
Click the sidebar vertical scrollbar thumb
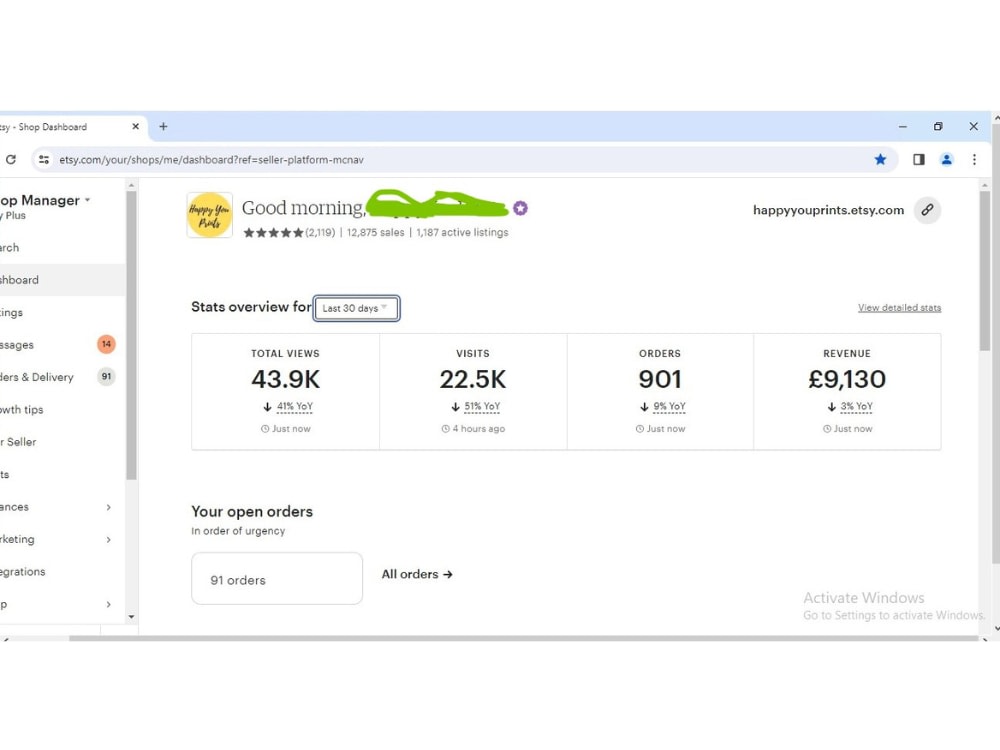131,335
